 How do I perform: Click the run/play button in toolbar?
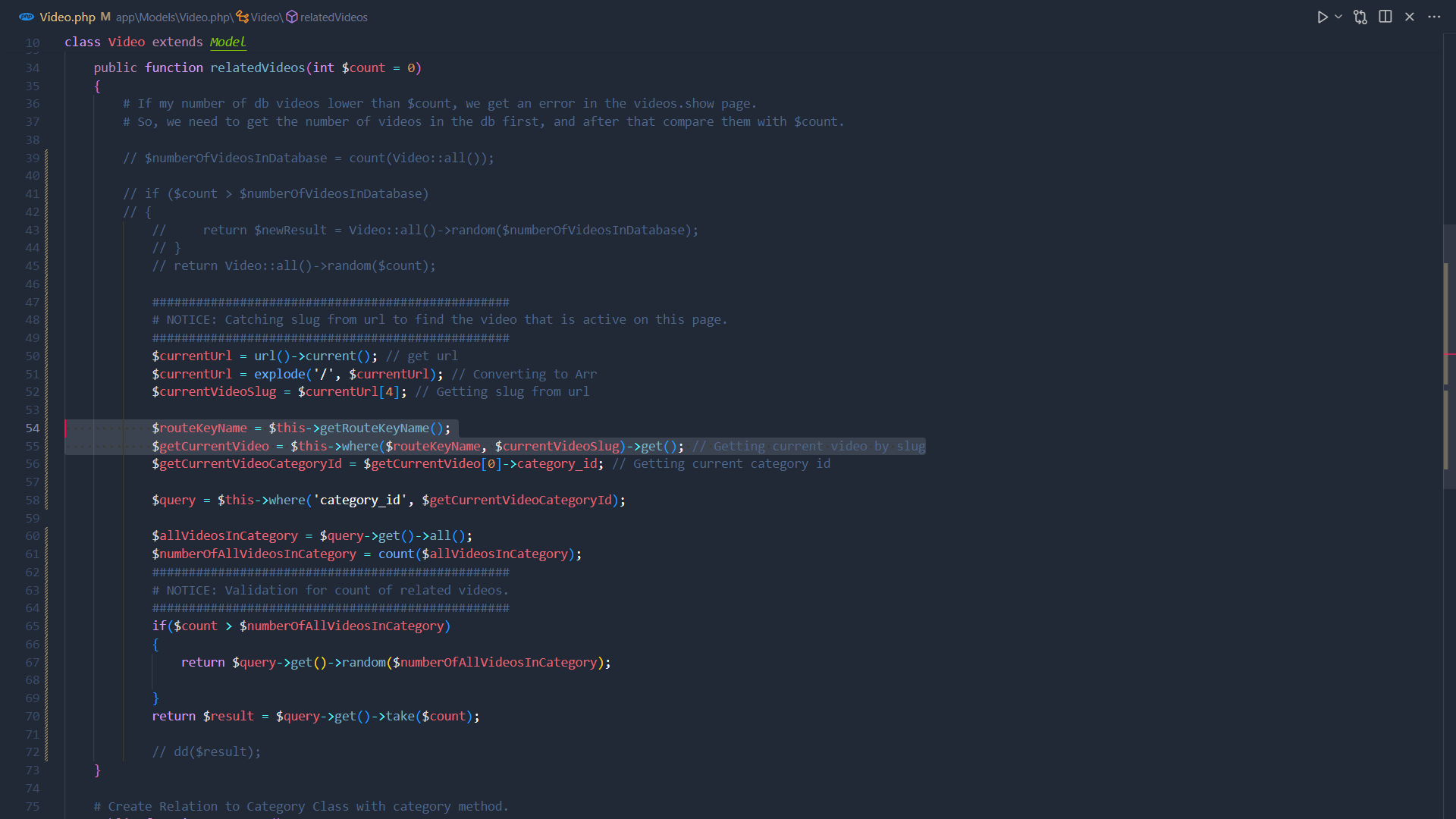1320,17
